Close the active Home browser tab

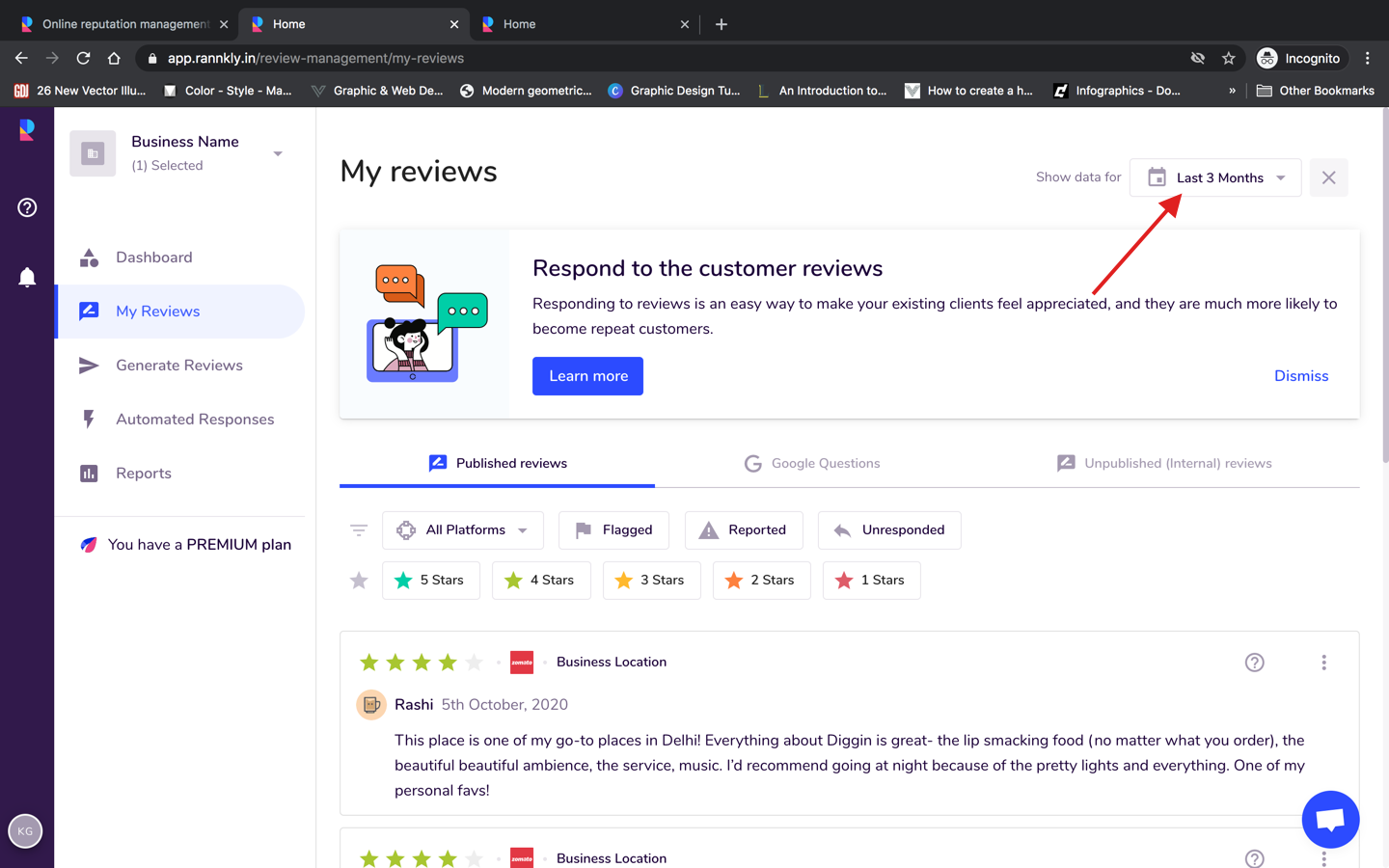[454, 24]
